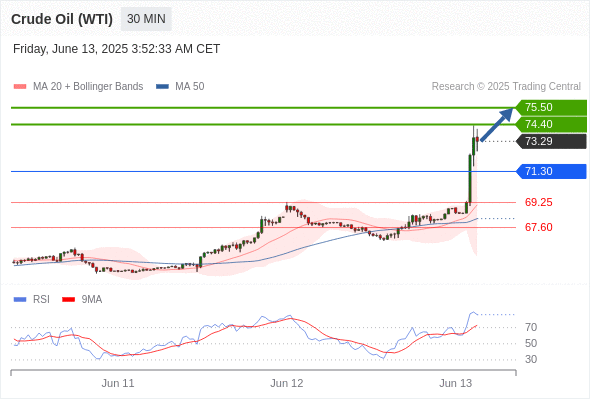Click the MA 20 + Bollinger Bands legend text
This screenshot has width=590, height=400.
coord(88,87)
